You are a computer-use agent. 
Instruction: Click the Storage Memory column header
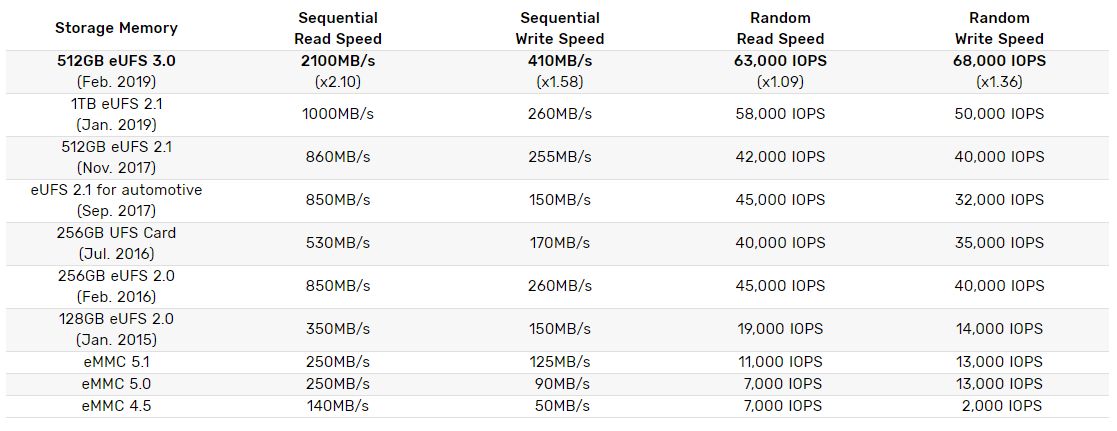coord(116,28)
